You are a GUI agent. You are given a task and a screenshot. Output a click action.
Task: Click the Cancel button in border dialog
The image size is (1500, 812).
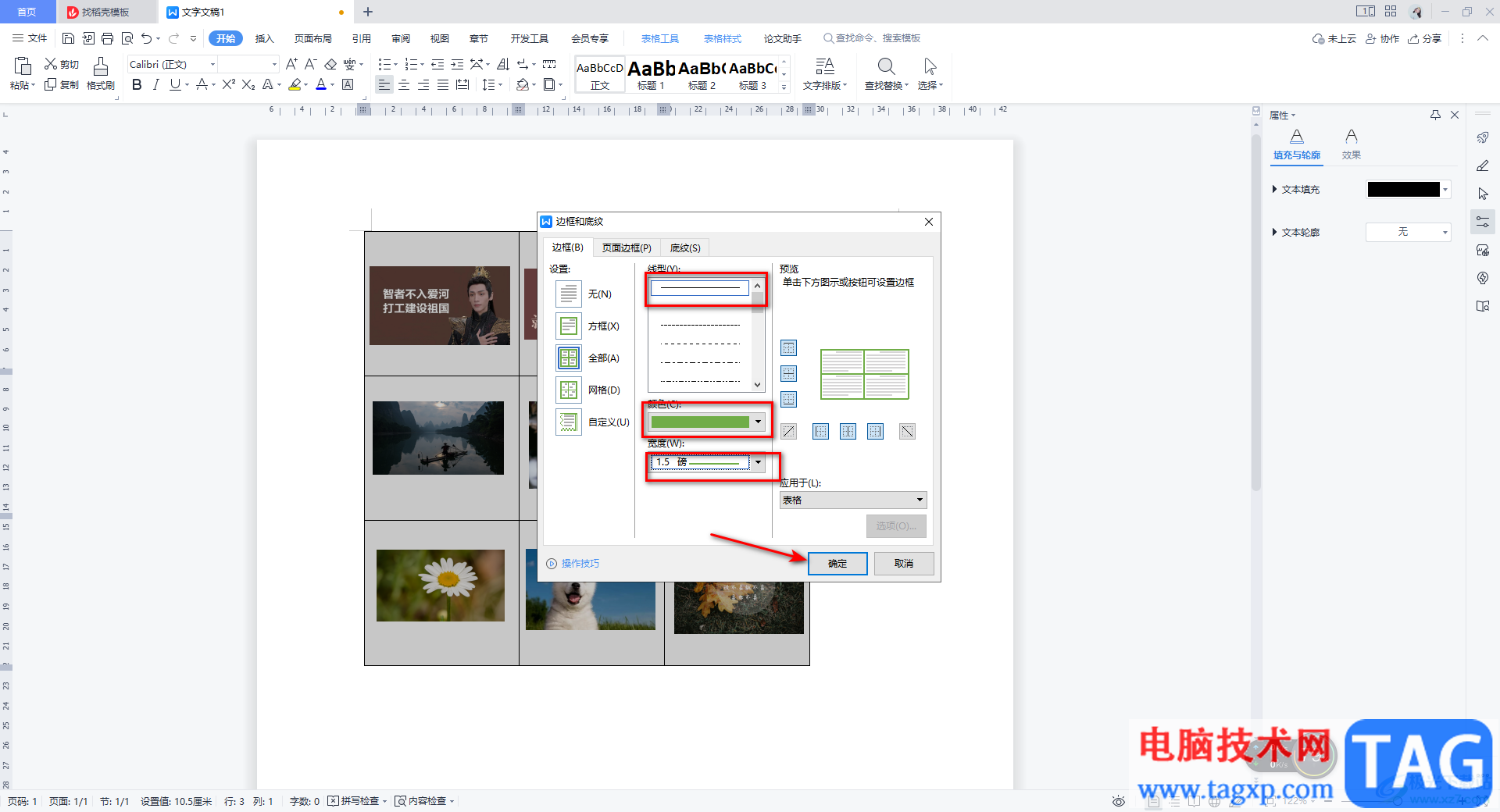pyautogui.click(x=904, y=564)
